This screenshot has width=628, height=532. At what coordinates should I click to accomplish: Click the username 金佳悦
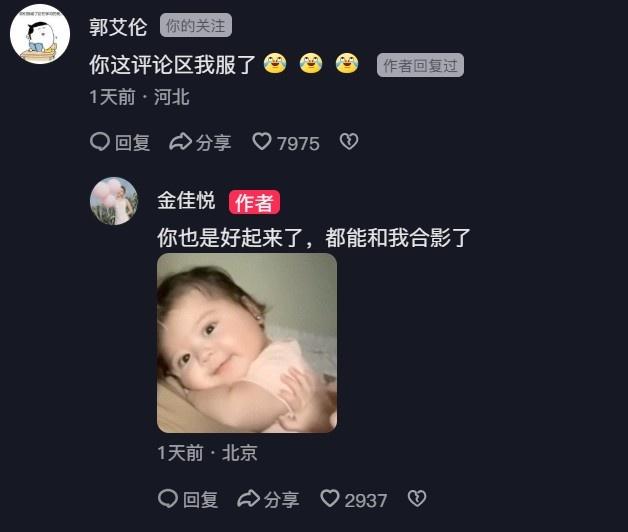(186, 201)
